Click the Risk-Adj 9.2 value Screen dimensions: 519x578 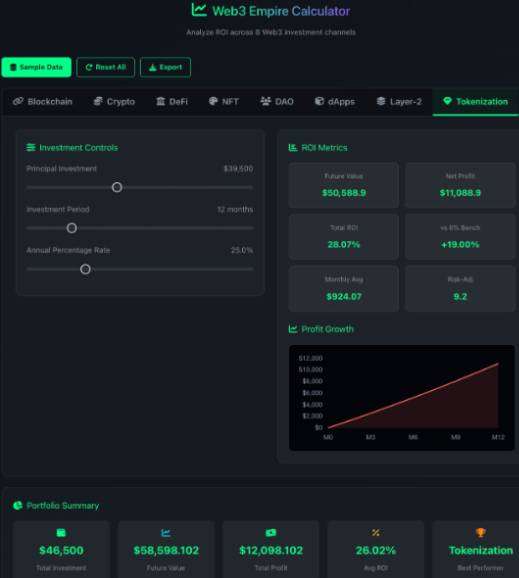click(x=460, y=296)
